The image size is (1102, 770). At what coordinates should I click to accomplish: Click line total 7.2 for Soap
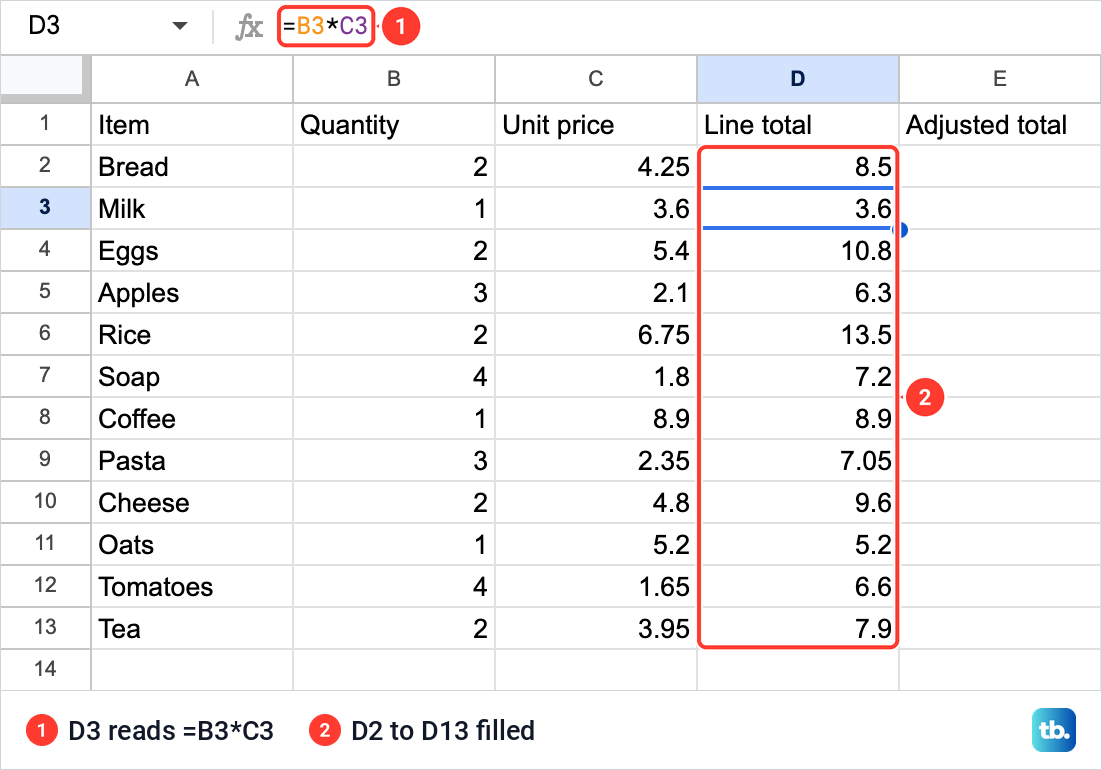(x=798, y=376)
